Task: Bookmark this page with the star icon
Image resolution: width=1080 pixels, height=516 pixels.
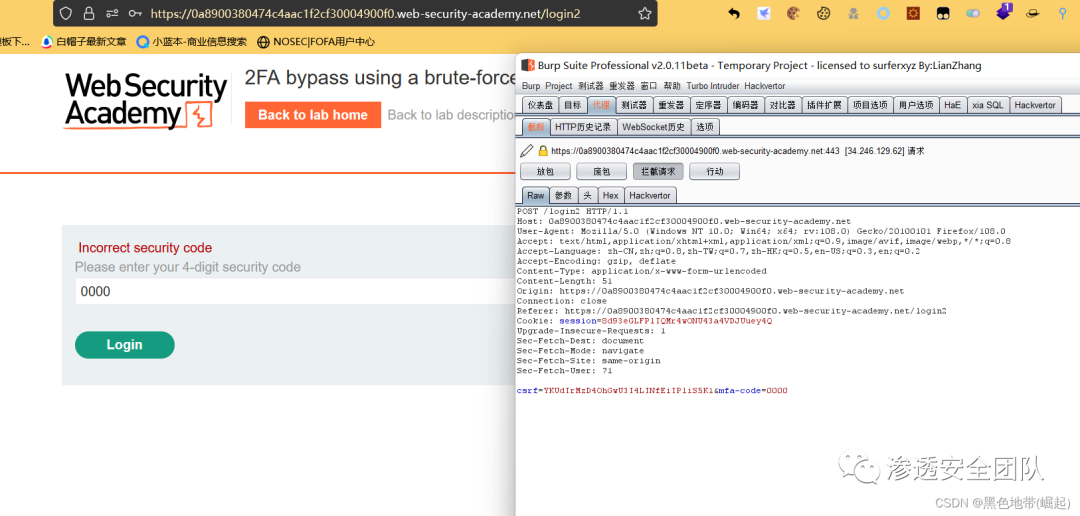Action: tap(644, 13)
